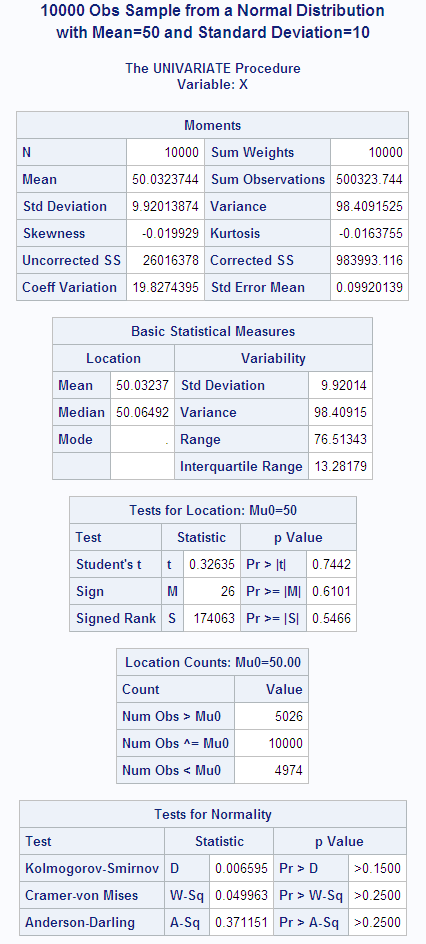Image resolution: width=426 pixels, height=944 pixels.
Task: Select the Sum Observations value 500323.744
Action: tap(369, 179)
